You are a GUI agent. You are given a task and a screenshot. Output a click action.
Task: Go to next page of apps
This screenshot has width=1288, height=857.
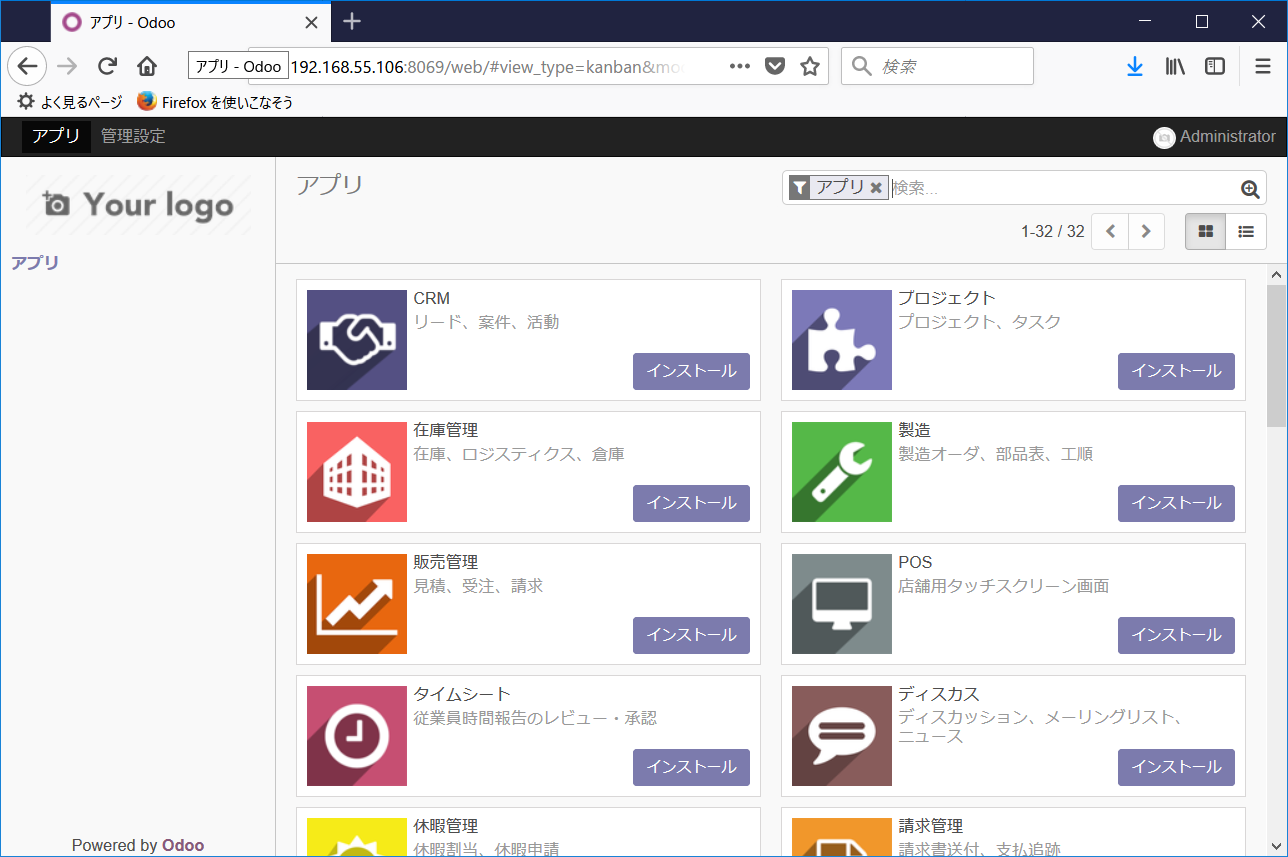point(1145,231)
